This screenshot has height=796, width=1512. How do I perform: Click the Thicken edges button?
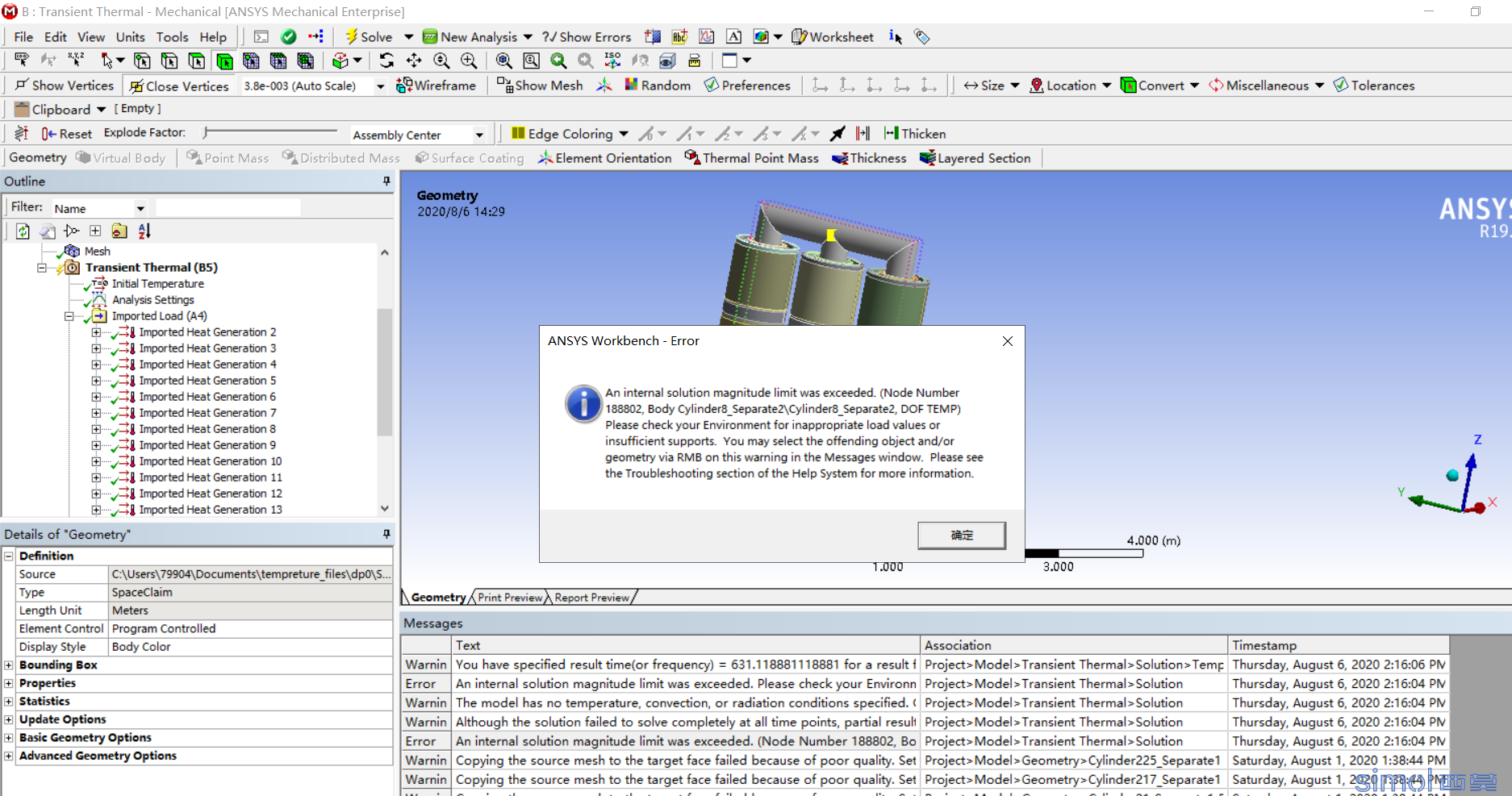point(914,134)
